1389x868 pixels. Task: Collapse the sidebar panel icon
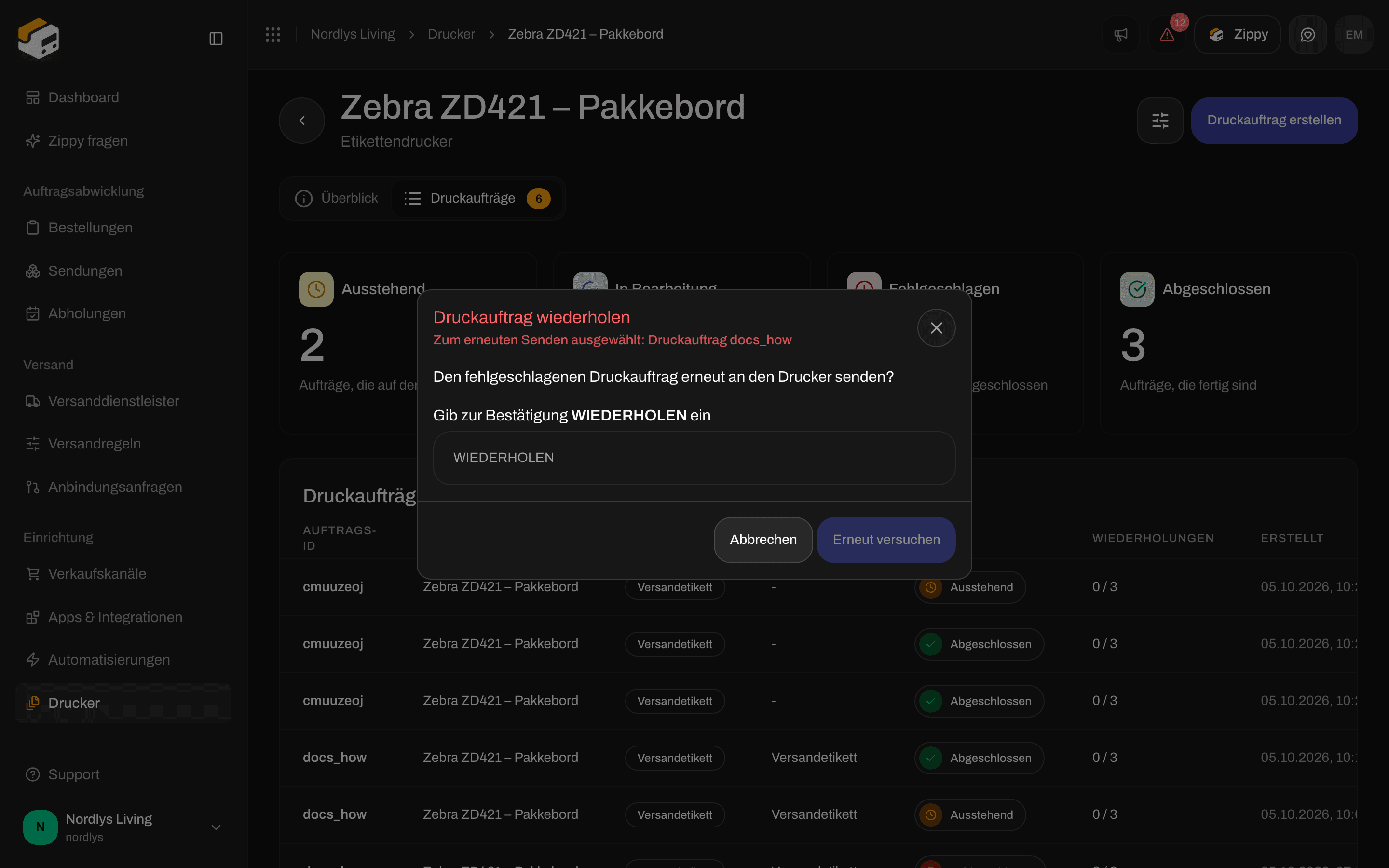(x=216, y=39)
